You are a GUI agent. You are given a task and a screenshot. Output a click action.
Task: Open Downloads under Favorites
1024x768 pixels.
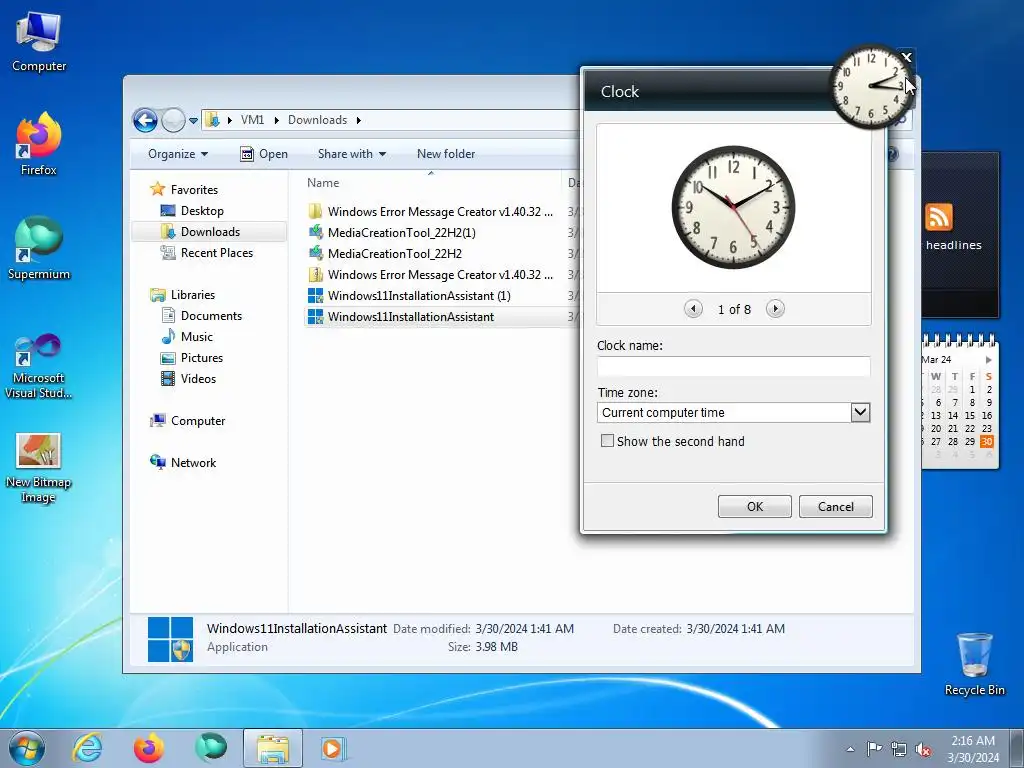(210, 232)
